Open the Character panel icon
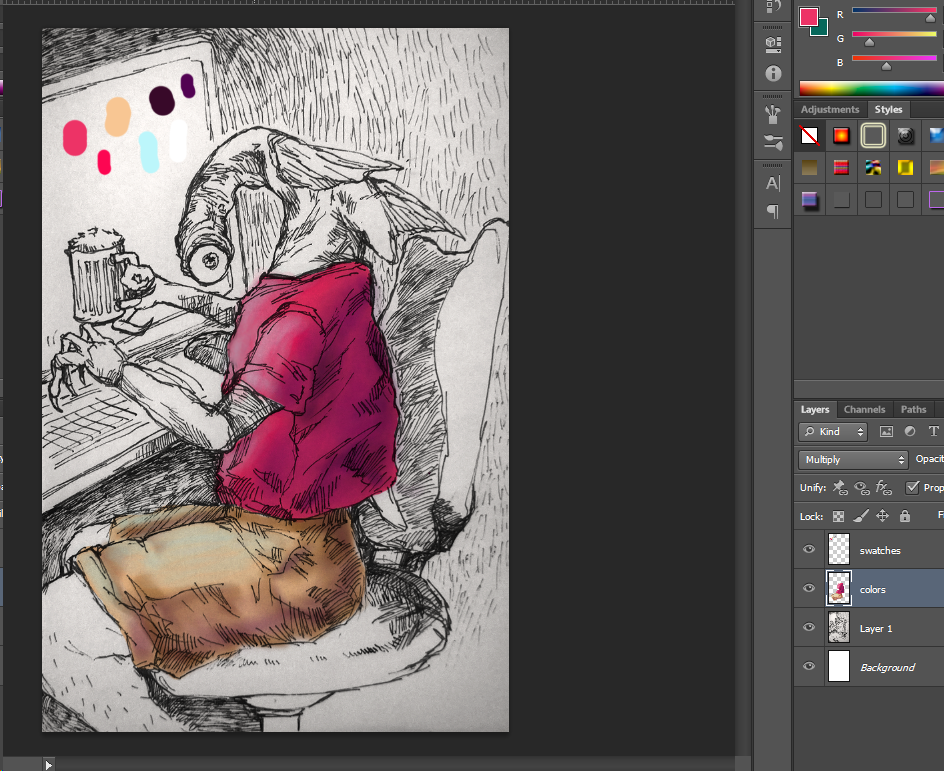 click(x=773, y=183)
